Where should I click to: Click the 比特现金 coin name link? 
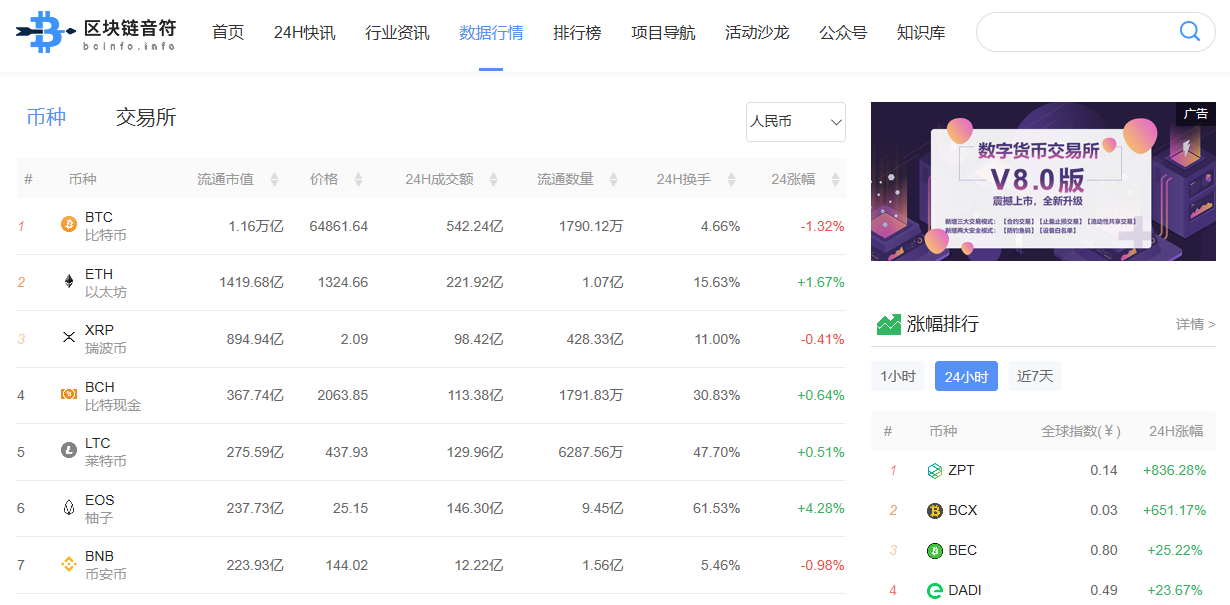click(x=113, y=405)
